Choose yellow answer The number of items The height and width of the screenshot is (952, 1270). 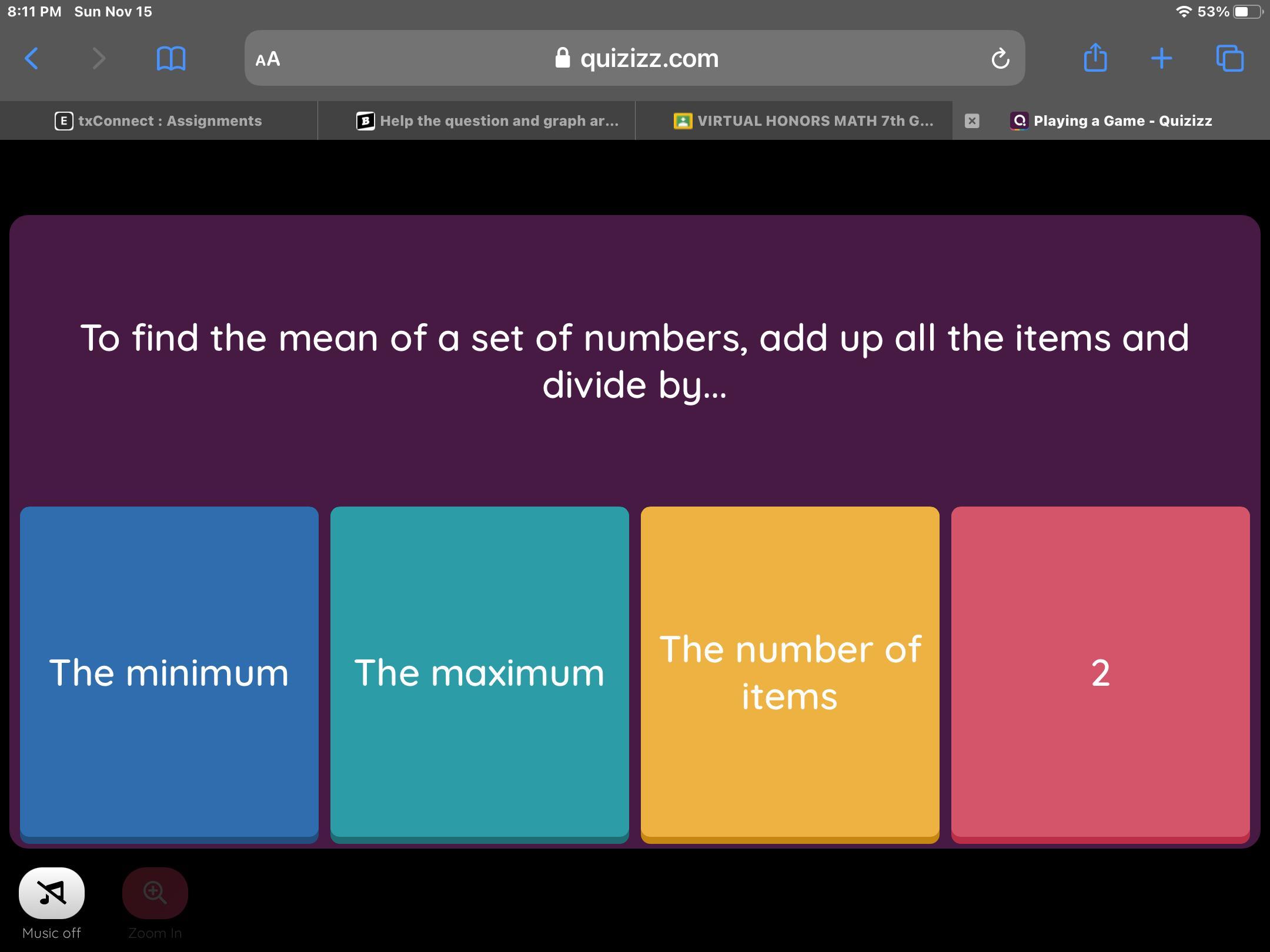point(790,672)
